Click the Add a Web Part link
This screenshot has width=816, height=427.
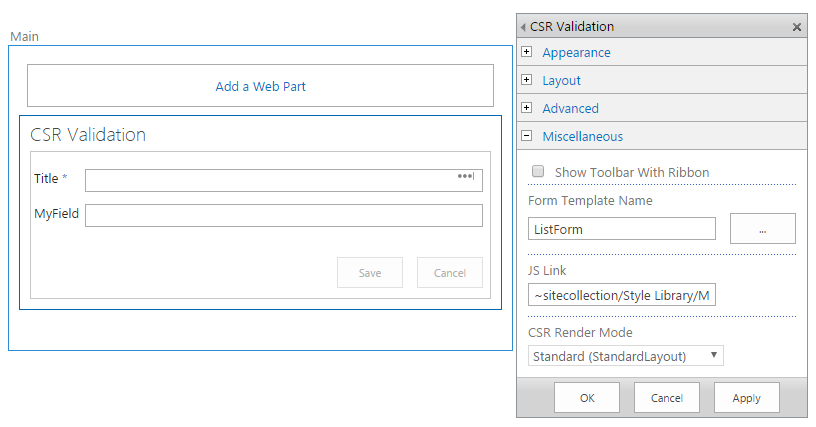(x=260, y=86)
